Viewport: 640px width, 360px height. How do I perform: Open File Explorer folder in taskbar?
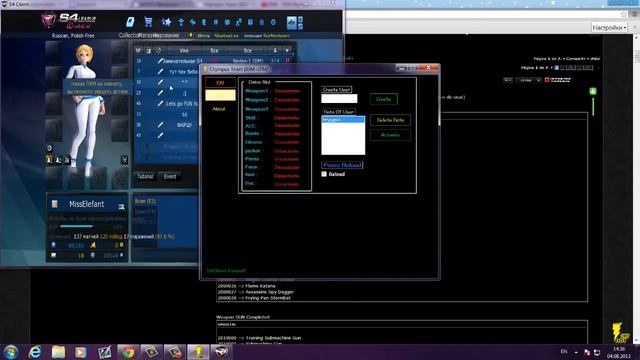[58, 352]
